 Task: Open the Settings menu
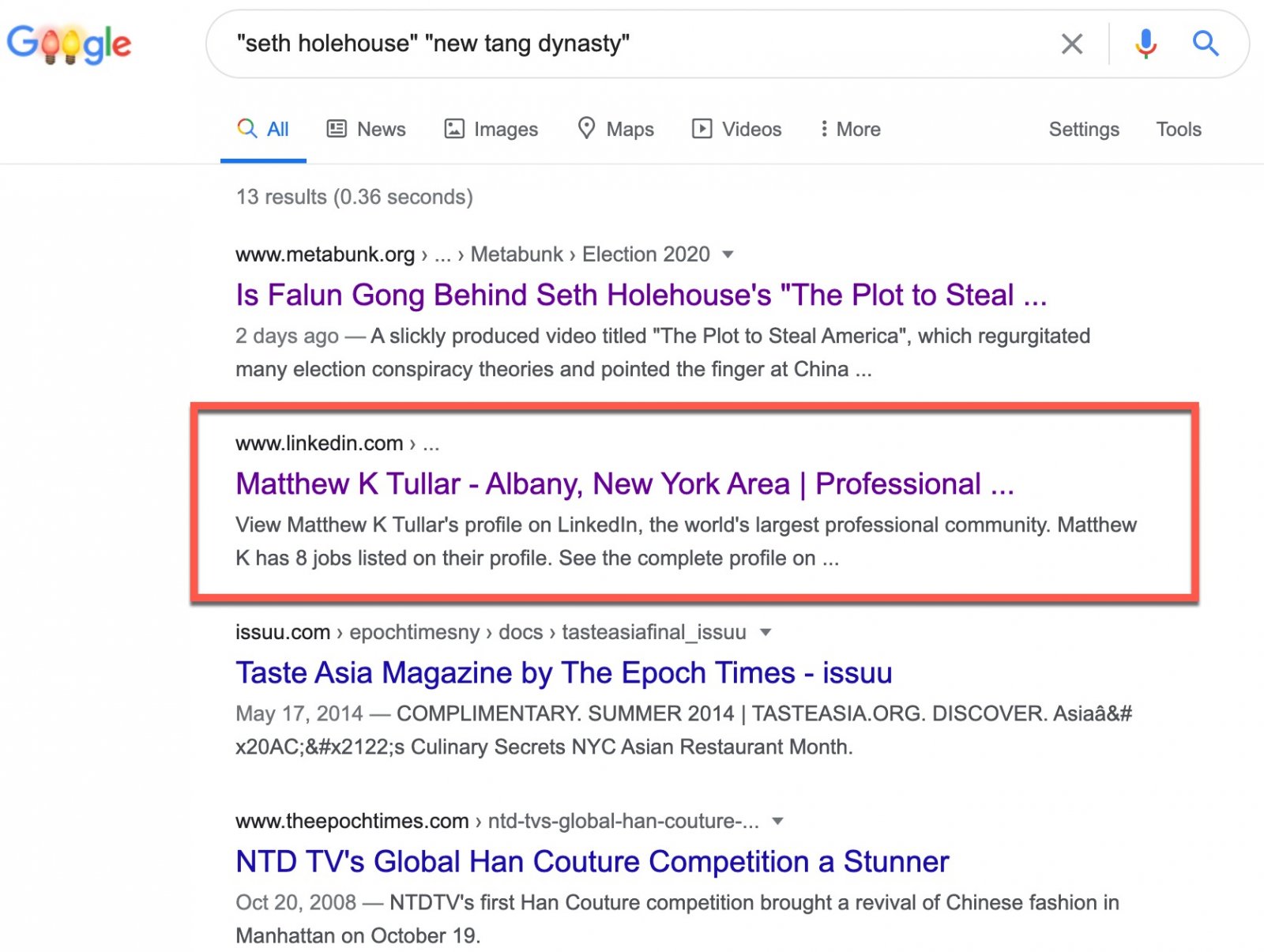(x=1083, y=129)
